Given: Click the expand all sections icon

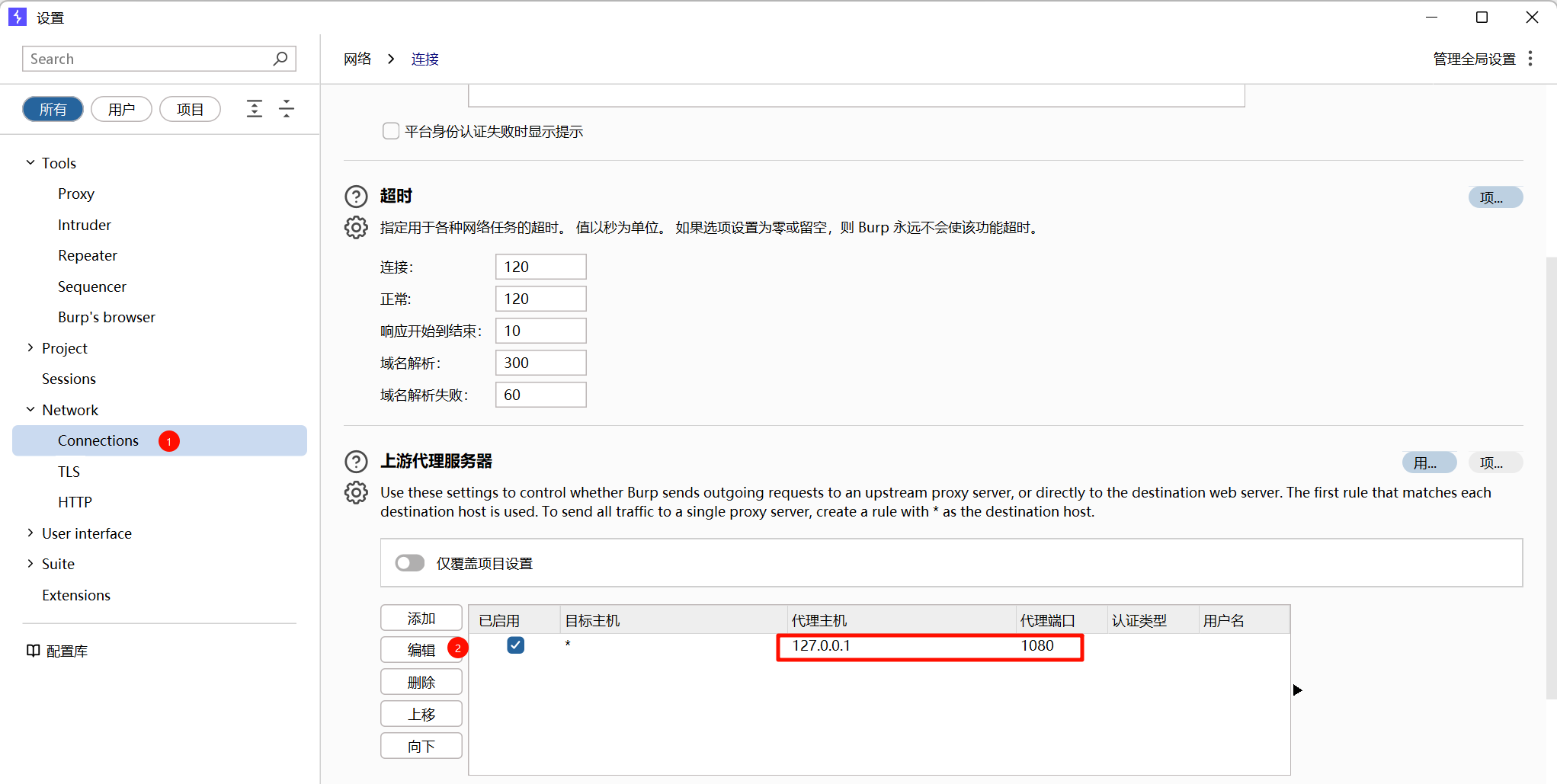Looking at the screenshot, I should pos(255,109).
